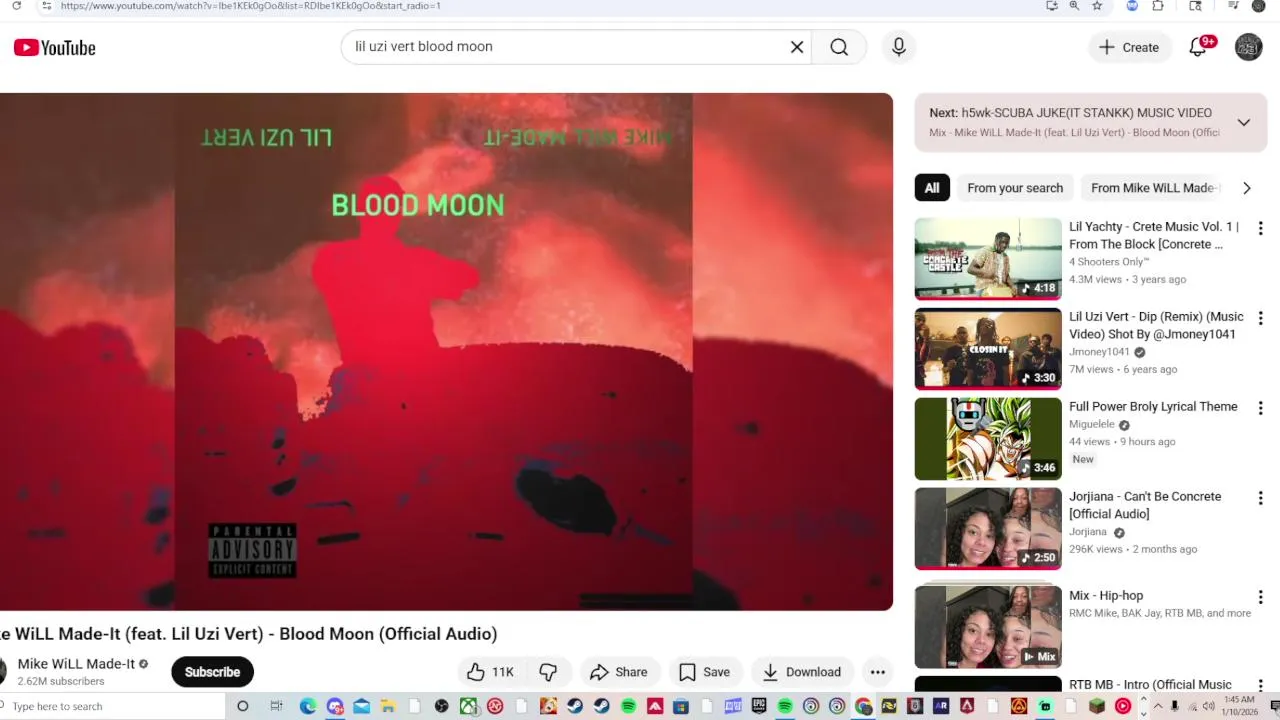Image resolution: width=1280 pixels, height=720 pixels.
Task: Subscribe to Mike WiLL Made-It
Action: 212,672
